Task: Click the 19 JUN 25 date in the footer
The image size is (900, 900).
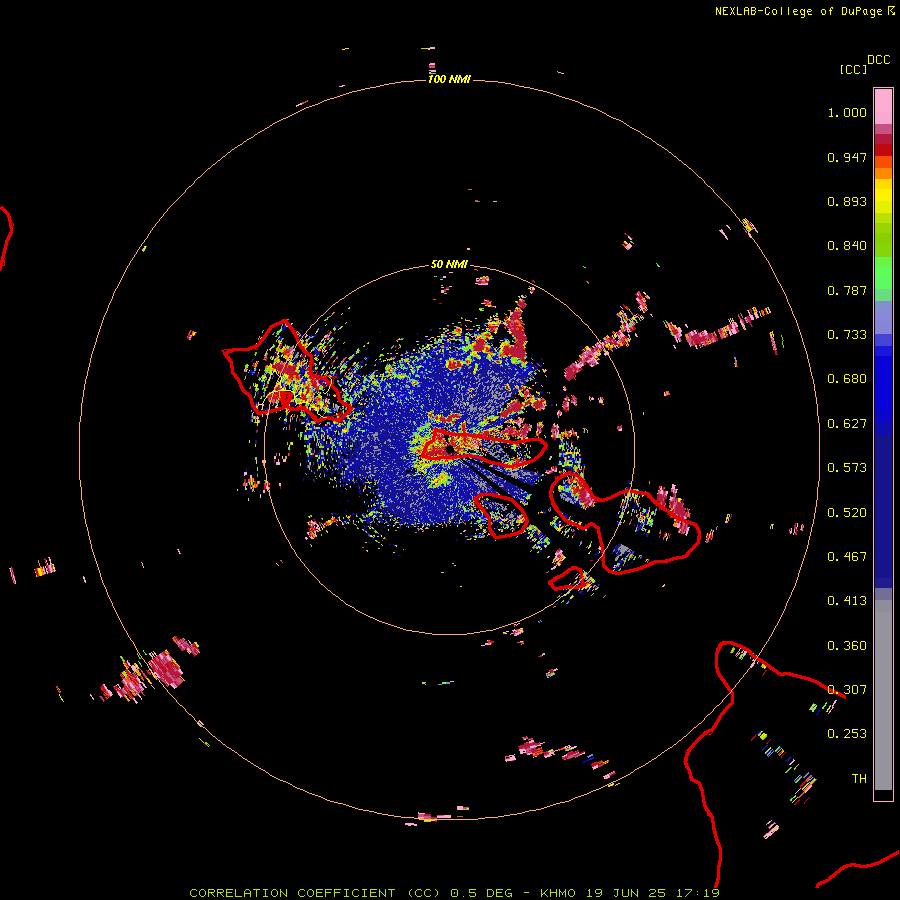Action: pyautogui.click(x=626, y=893)
